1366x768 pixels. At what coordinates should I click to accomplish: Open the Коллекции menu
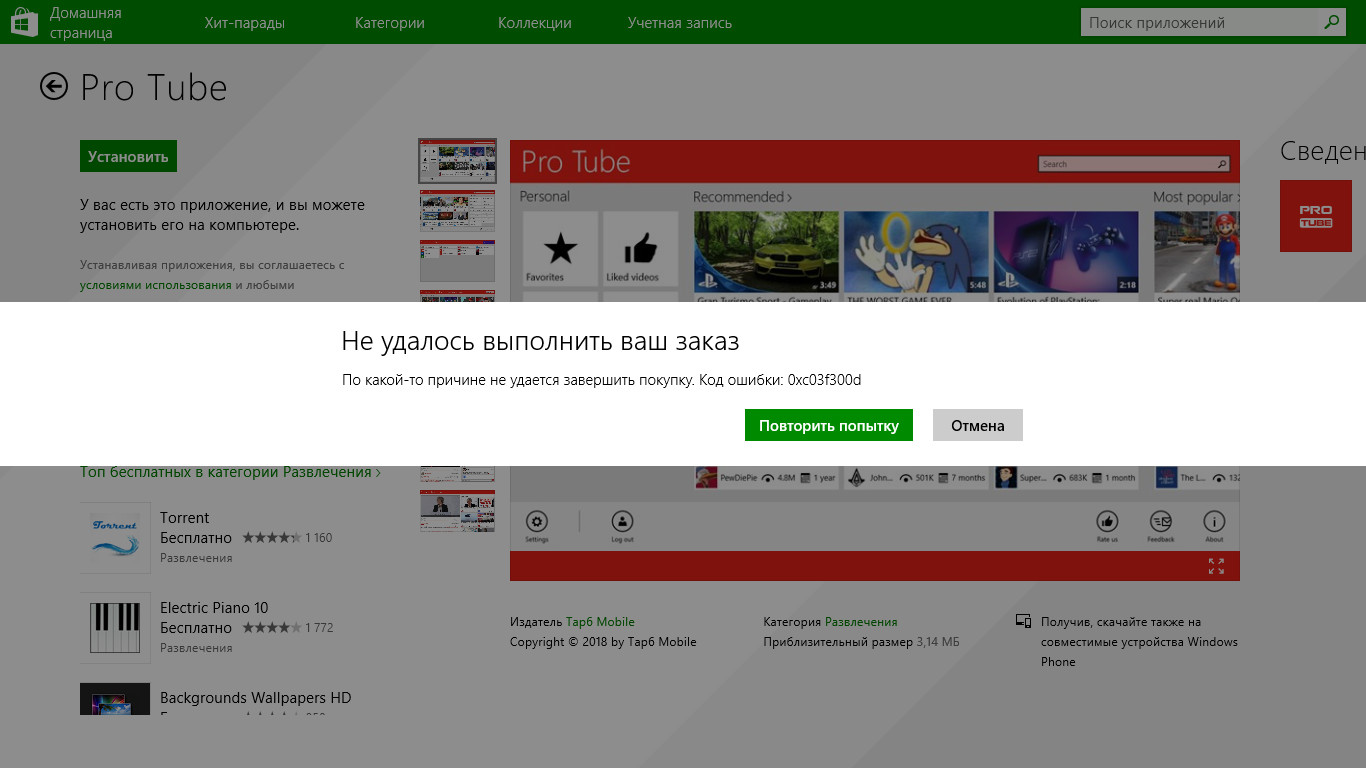click(535, 23)
